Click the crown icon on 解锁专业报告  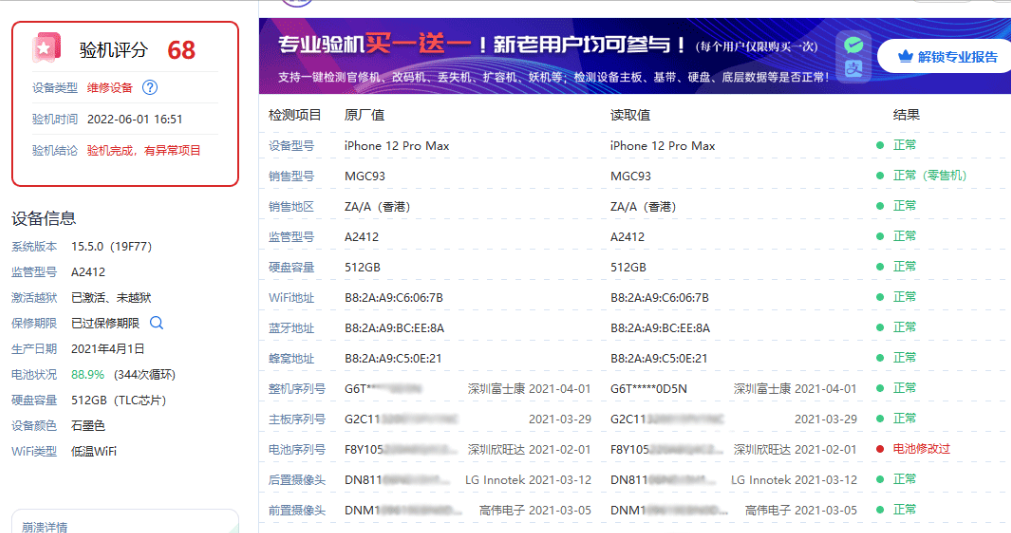(905, 57)
